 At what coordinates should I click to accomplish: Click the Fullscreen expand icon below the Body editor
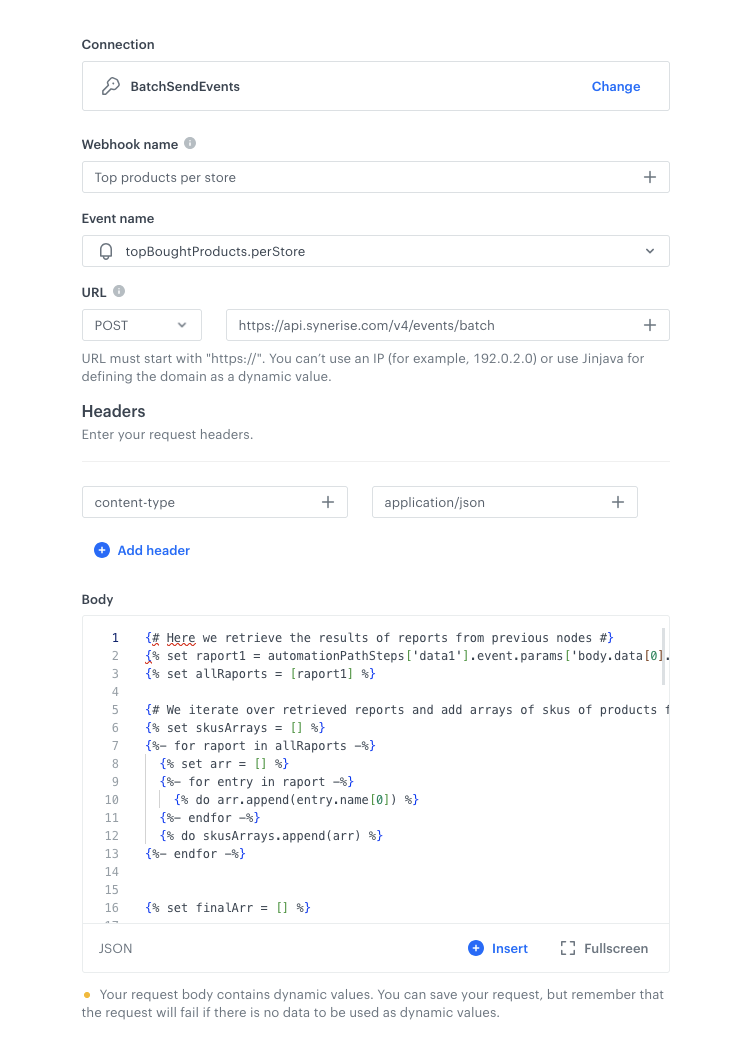pos(568,948)
